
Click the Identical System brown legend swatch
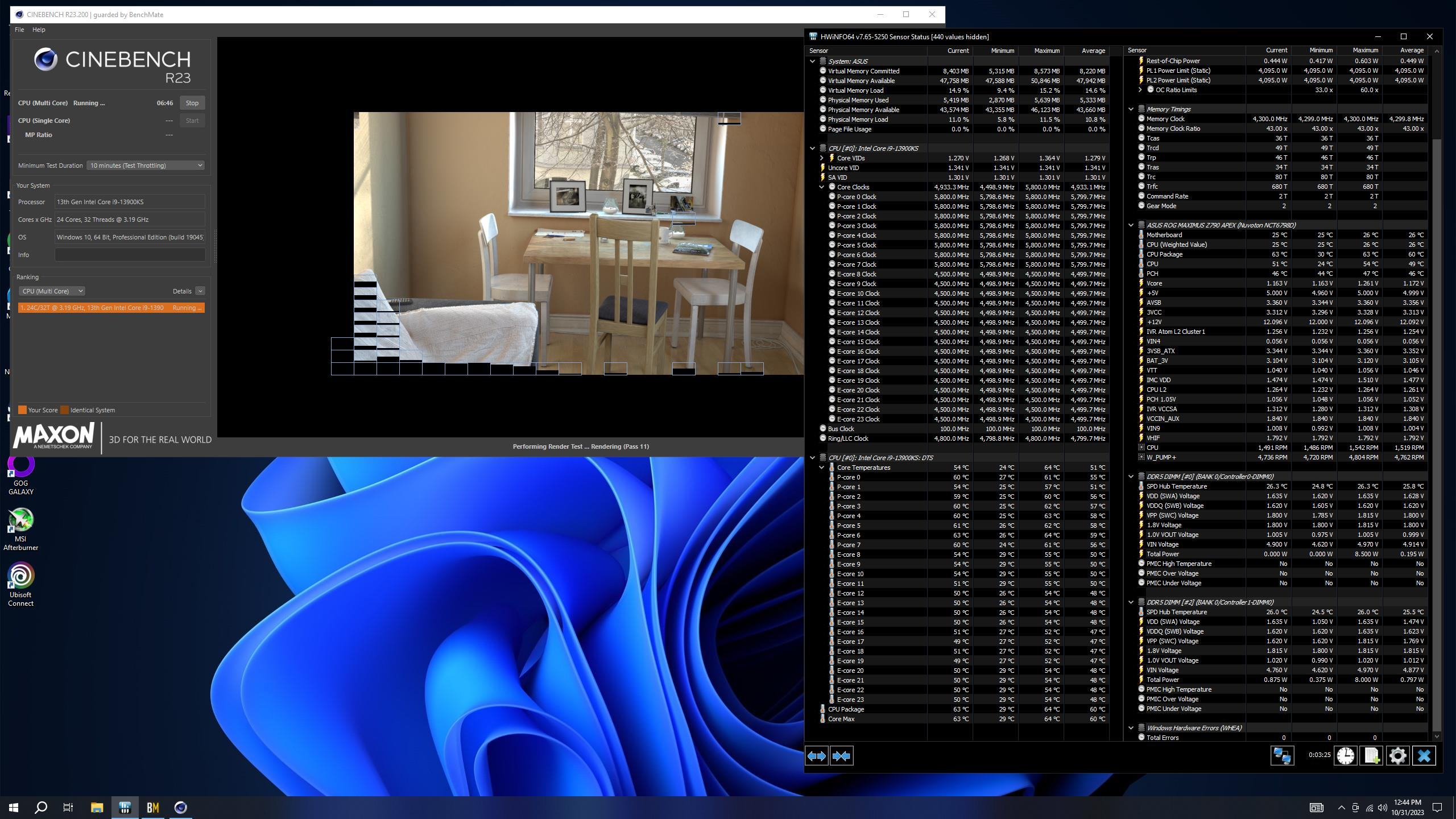[x=64, y=410]
